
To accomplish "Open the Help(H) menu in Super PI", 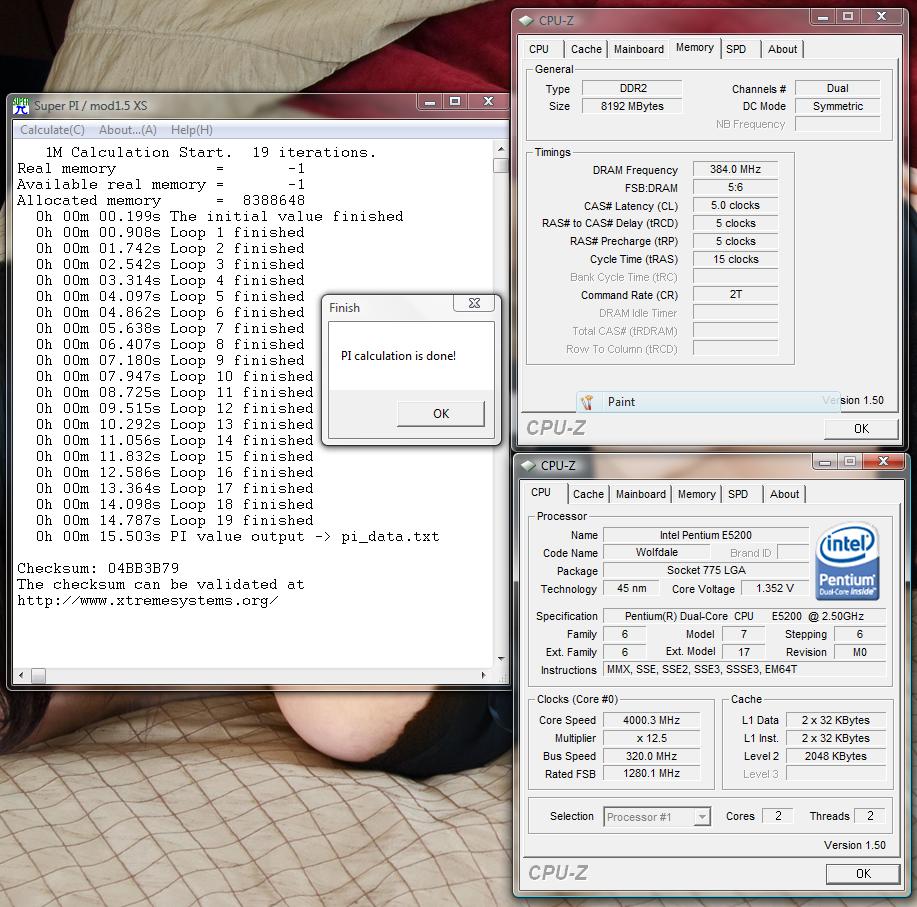I will click(x=192, y=130).
